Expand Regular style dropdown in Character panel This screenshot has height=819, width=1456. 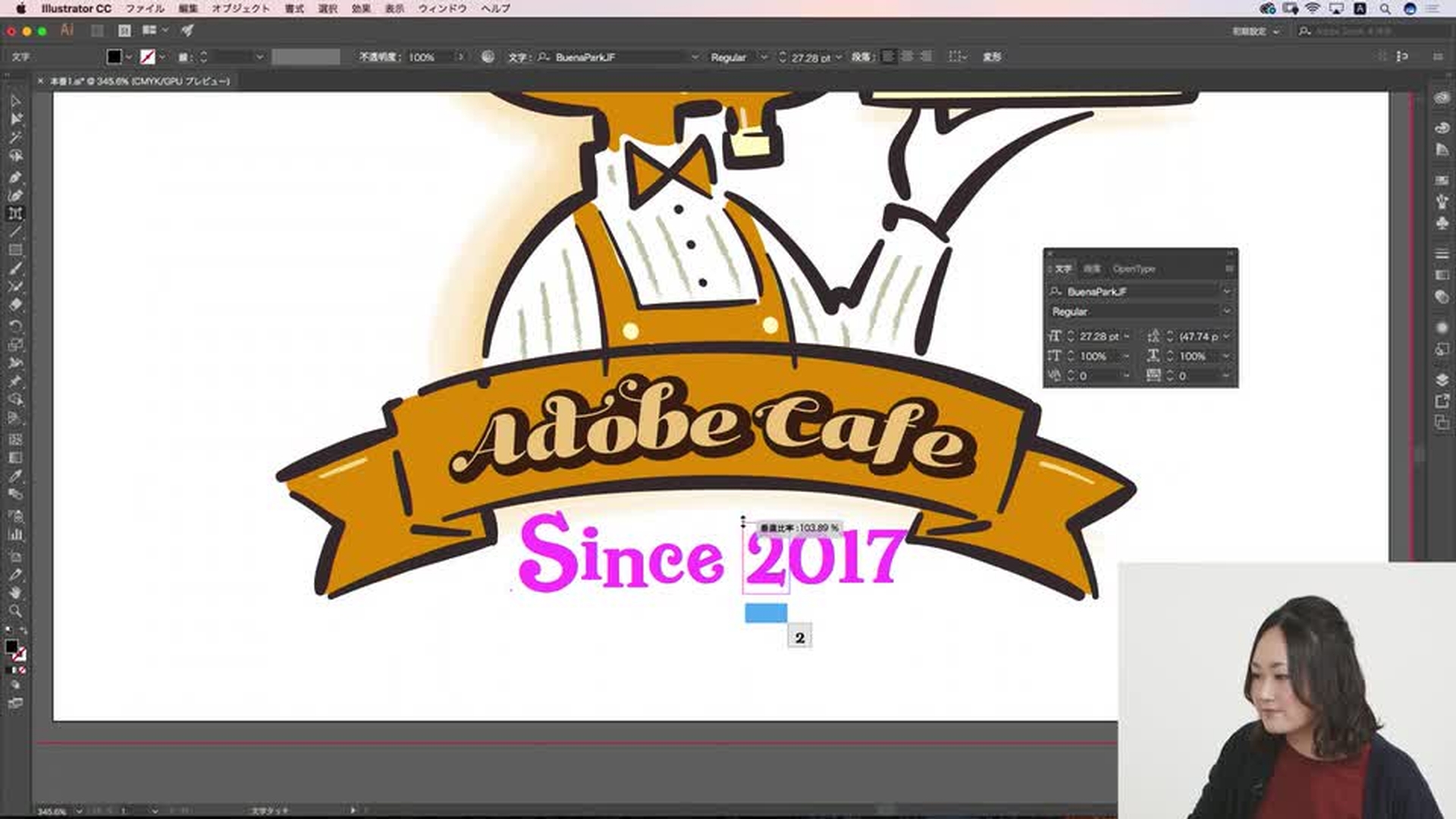point(1226,312)
